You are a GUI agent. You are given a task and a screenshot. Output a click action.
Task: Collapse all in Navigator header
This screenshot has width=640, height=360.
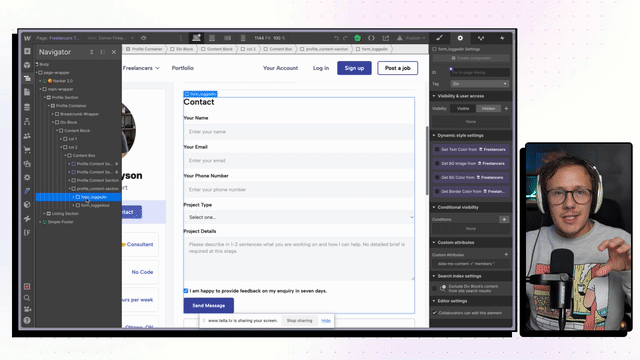[x=91, y=52]
